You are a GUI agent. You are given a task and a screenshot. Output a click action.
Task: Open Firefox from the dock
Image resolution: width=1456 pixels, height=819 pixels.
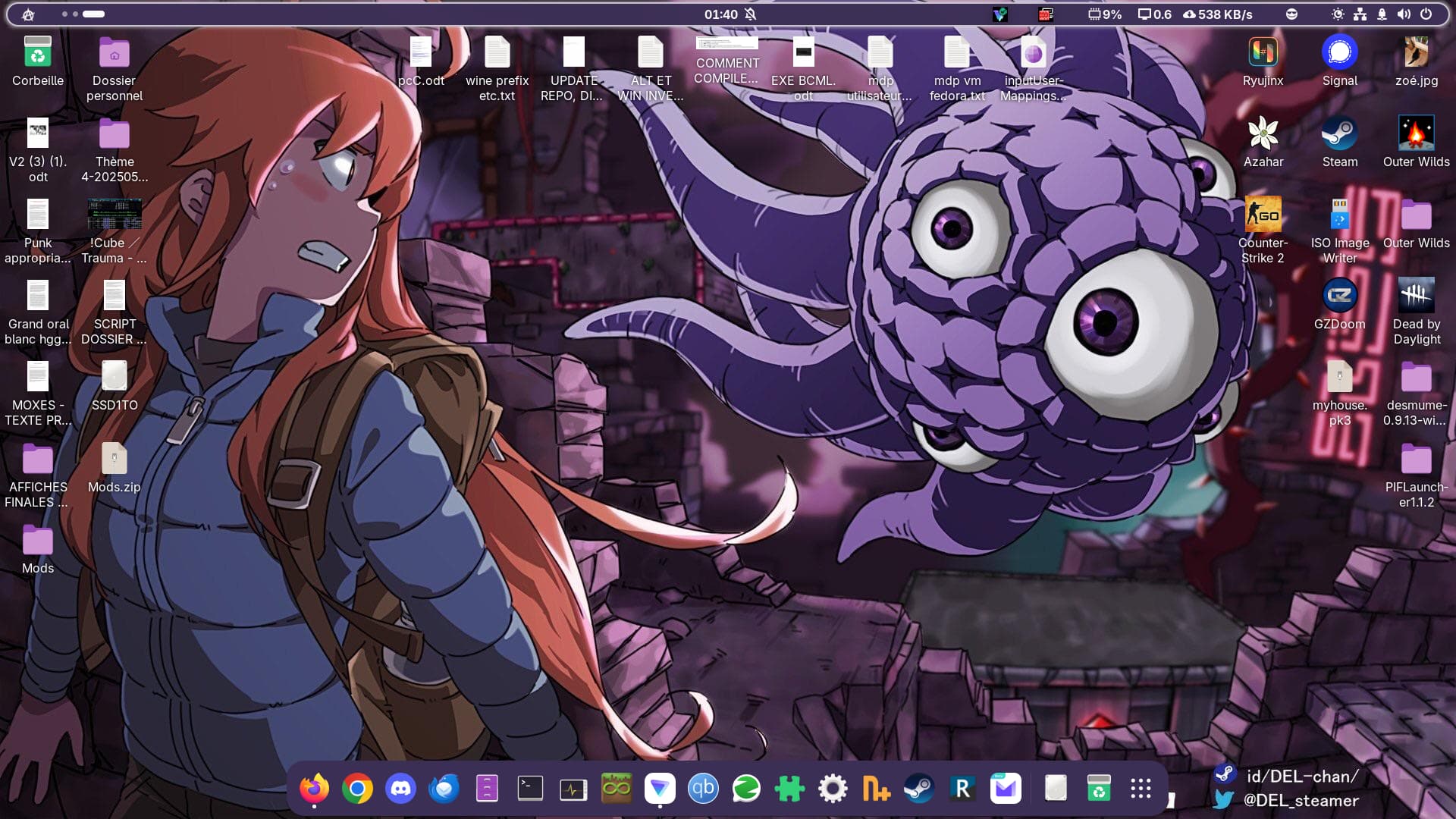tap(314, 789)
